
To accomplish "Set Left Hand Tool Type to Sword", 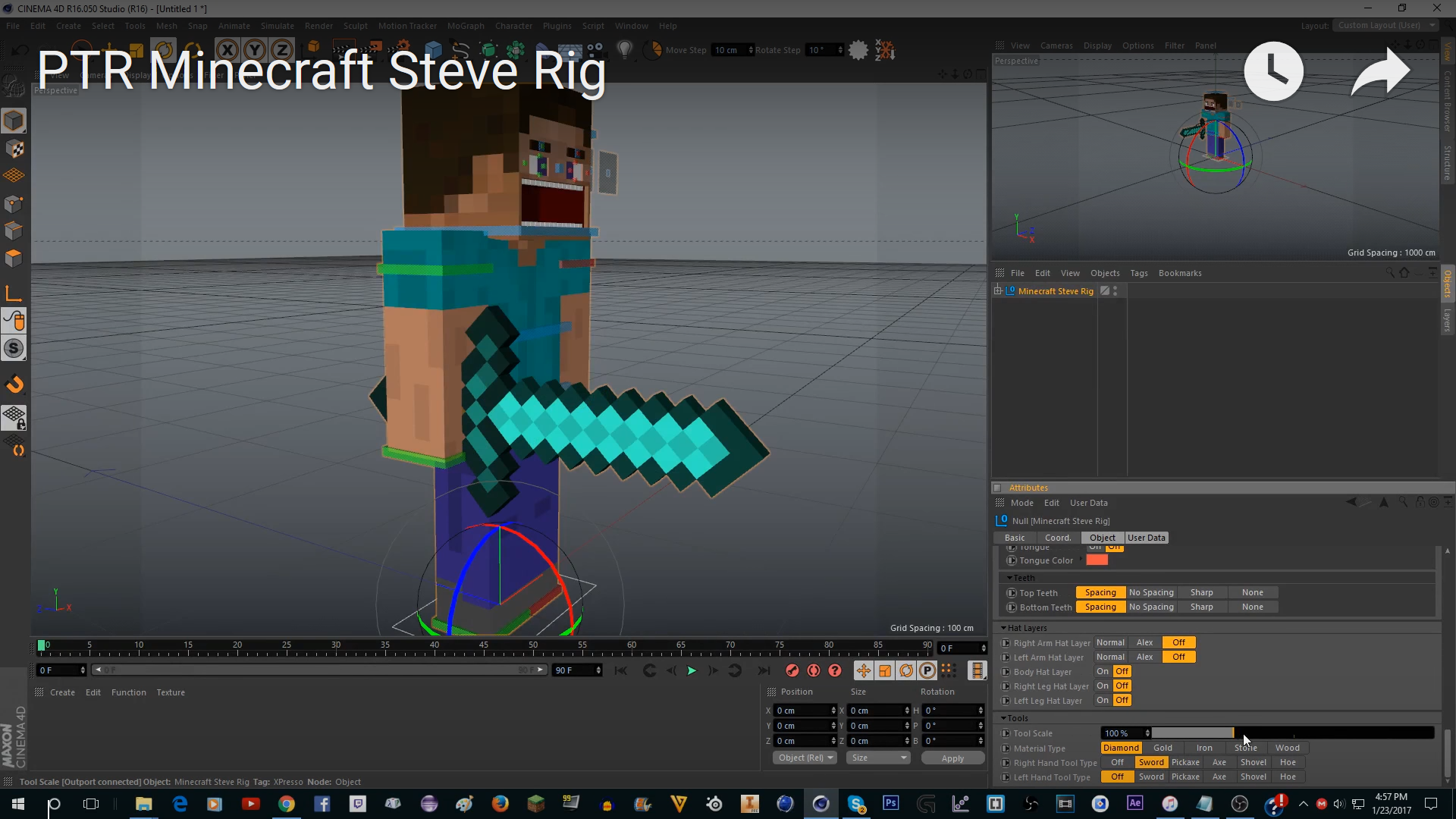I will point(1150,777).
